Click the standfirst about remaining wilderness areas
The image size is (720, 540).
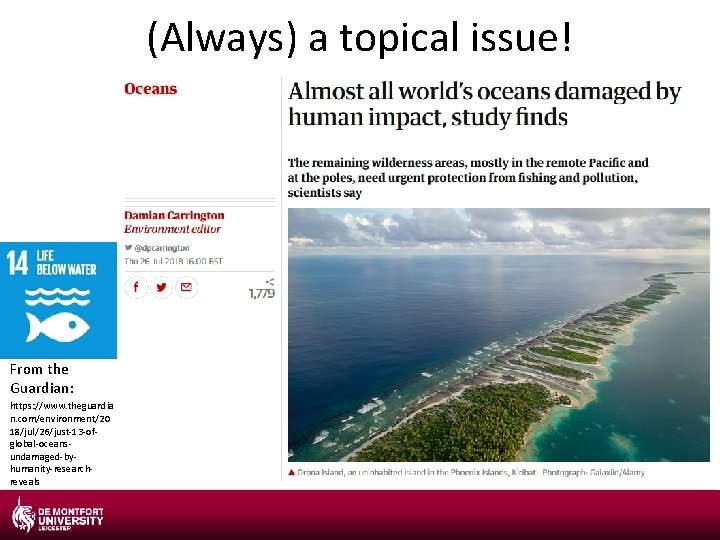468,178
